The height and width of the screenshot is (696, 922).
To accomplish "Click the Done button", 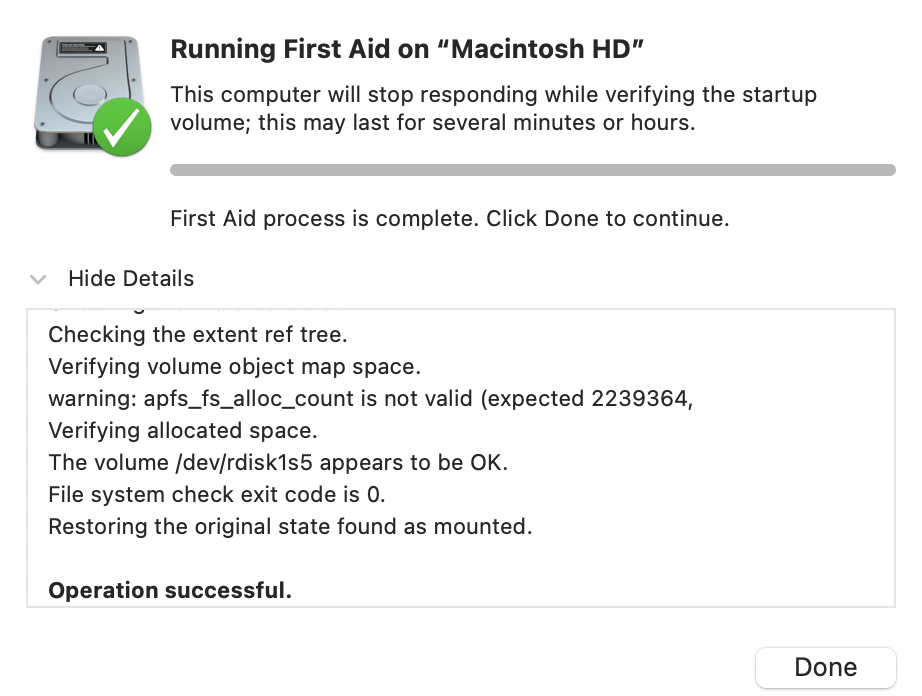I will pos(825,667).
